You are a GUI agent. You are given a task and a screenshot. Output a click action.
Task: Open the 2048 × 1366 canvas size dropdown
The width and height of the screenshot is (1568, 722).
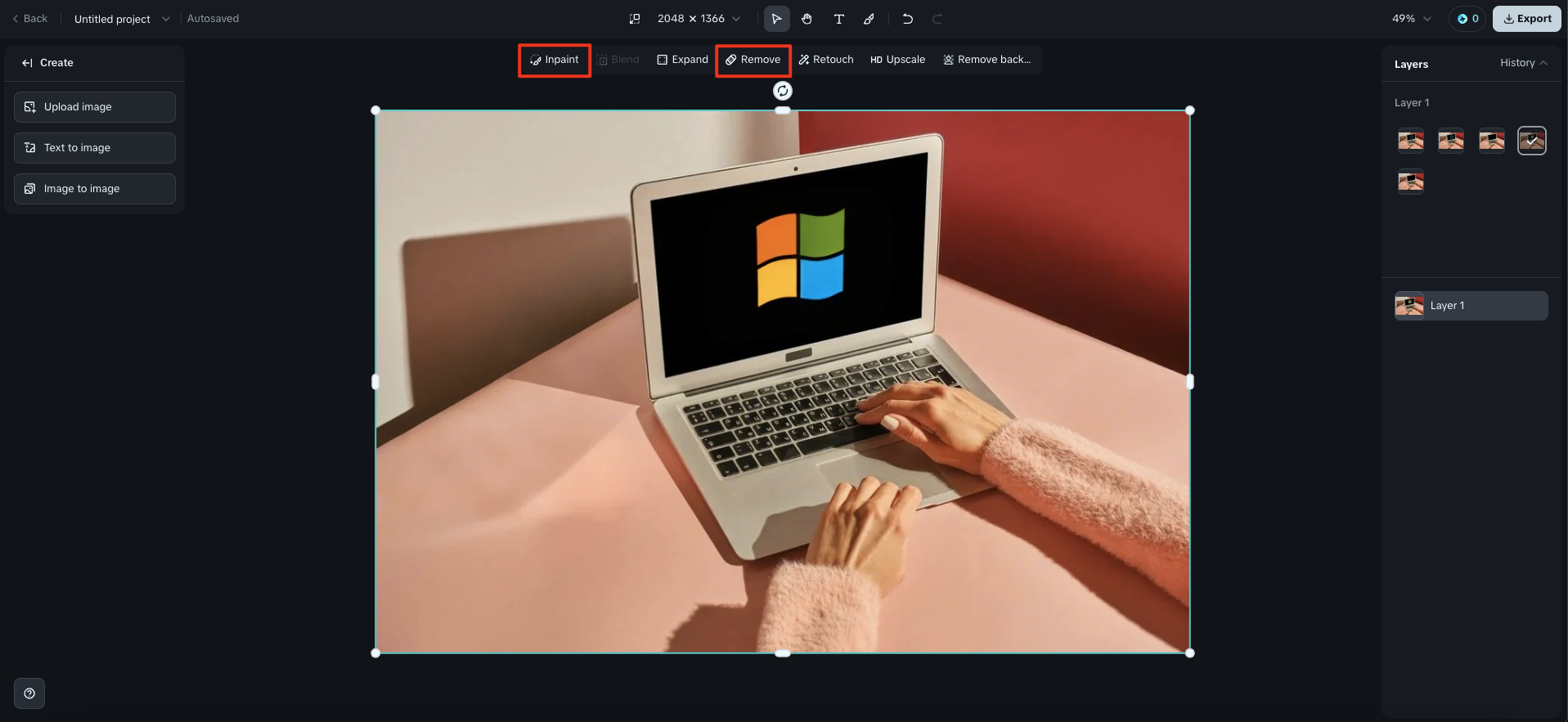pos(699,19)
